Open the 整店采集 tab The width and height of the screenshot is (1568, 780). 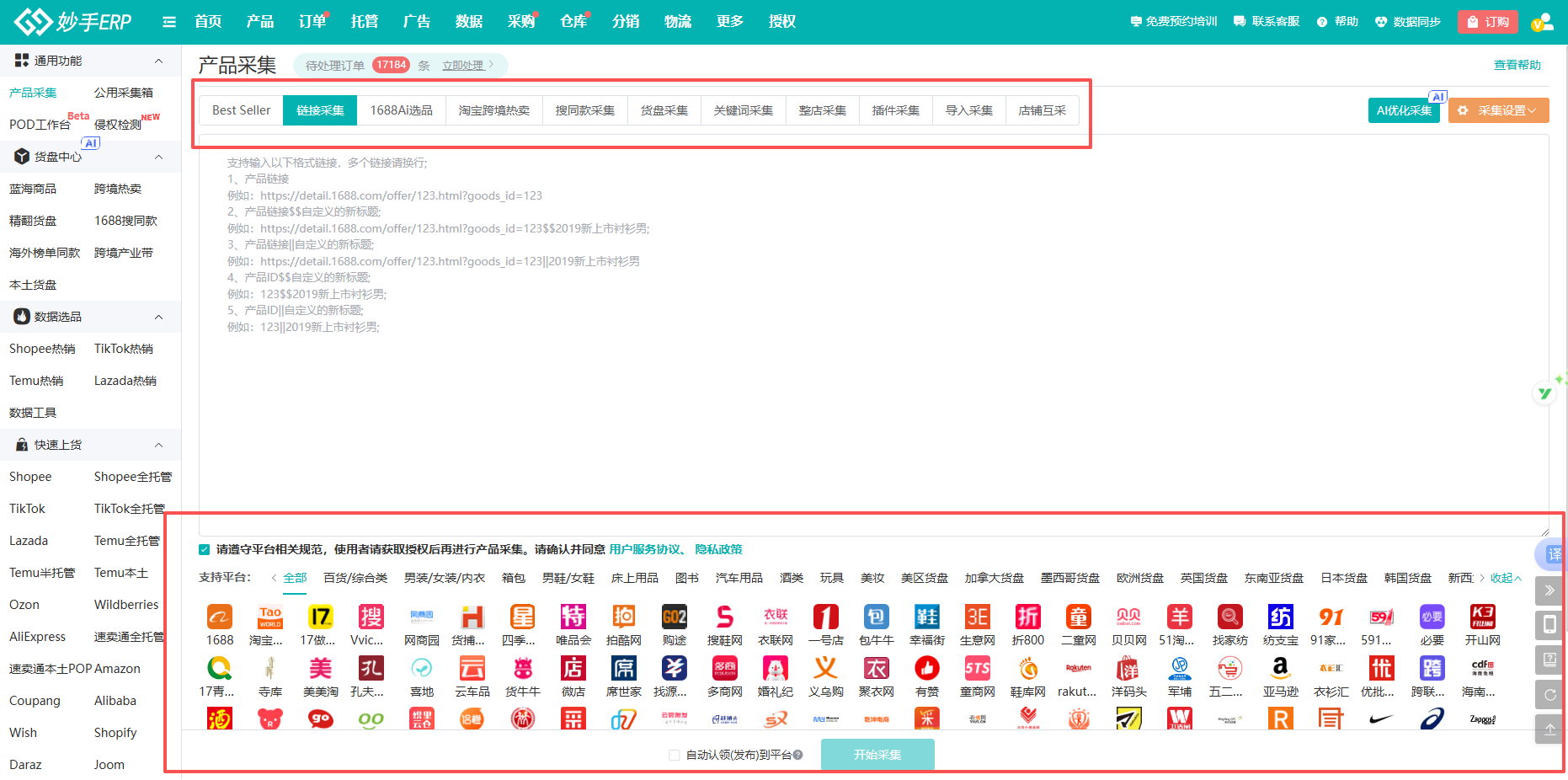[822, 110]
